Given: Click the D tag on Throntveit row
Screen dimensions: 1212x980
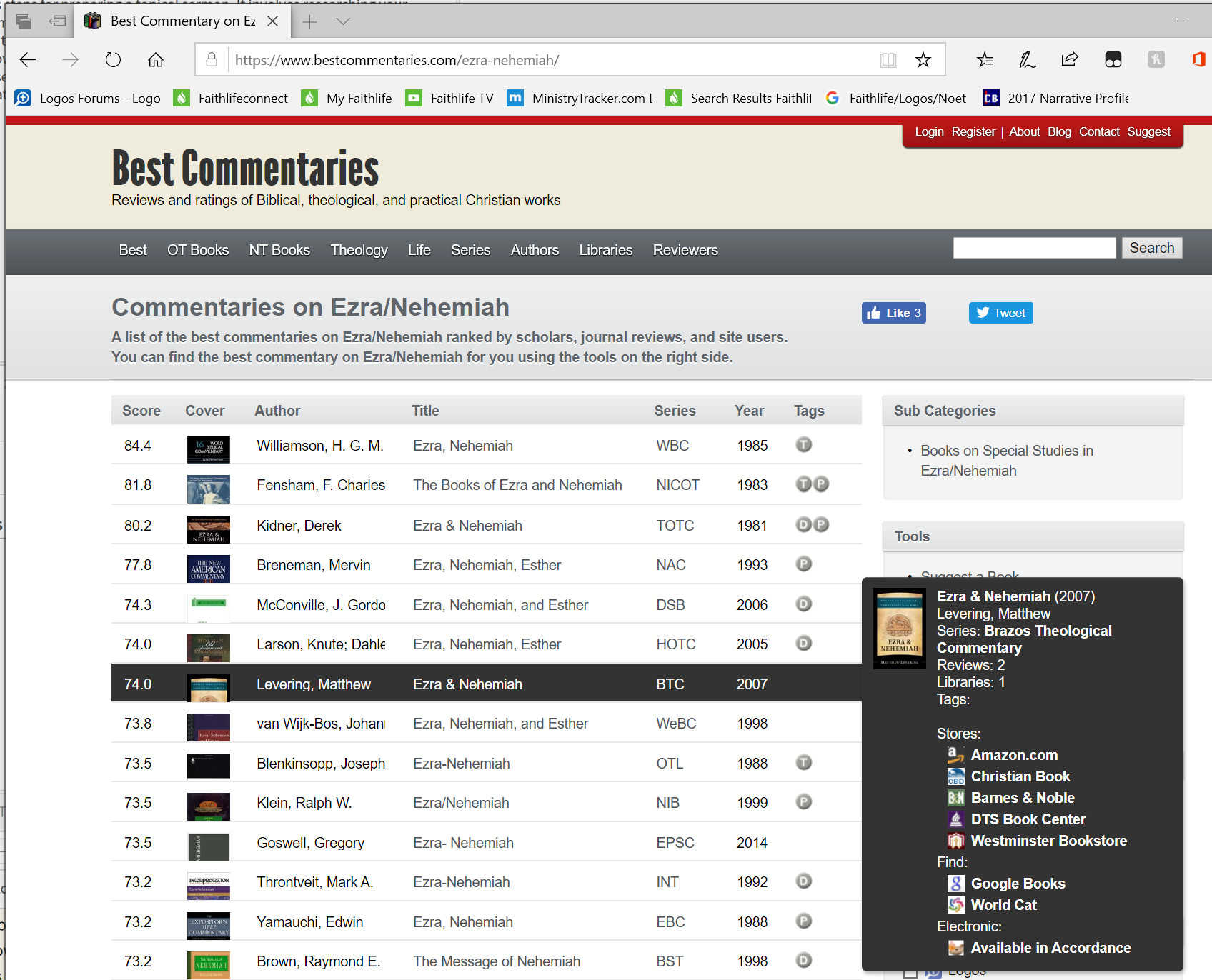Looking at the screenshot, I should tap(804, 881).
